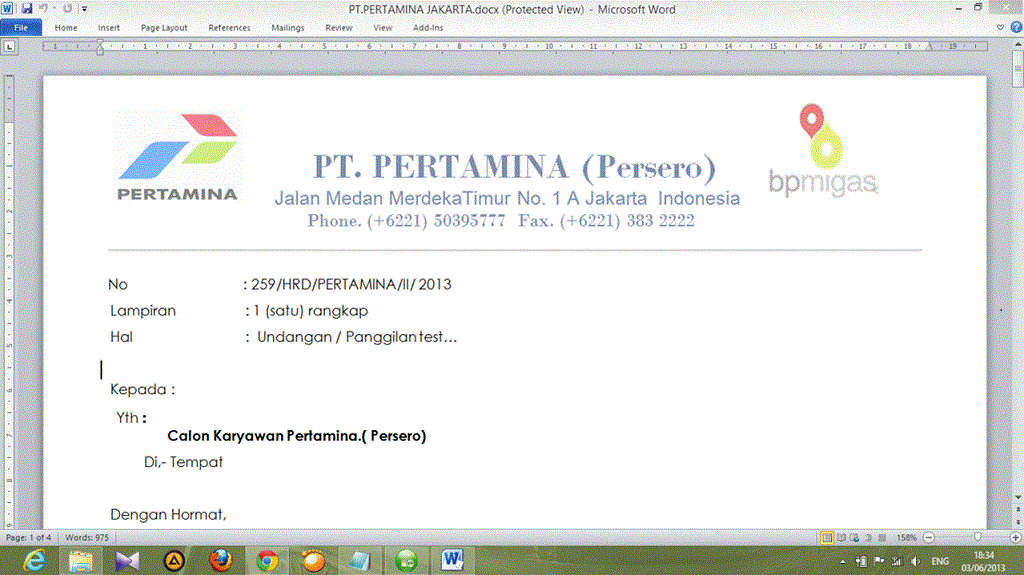
Task: Save the document with the floppy icon
Action: pos(27,8)
